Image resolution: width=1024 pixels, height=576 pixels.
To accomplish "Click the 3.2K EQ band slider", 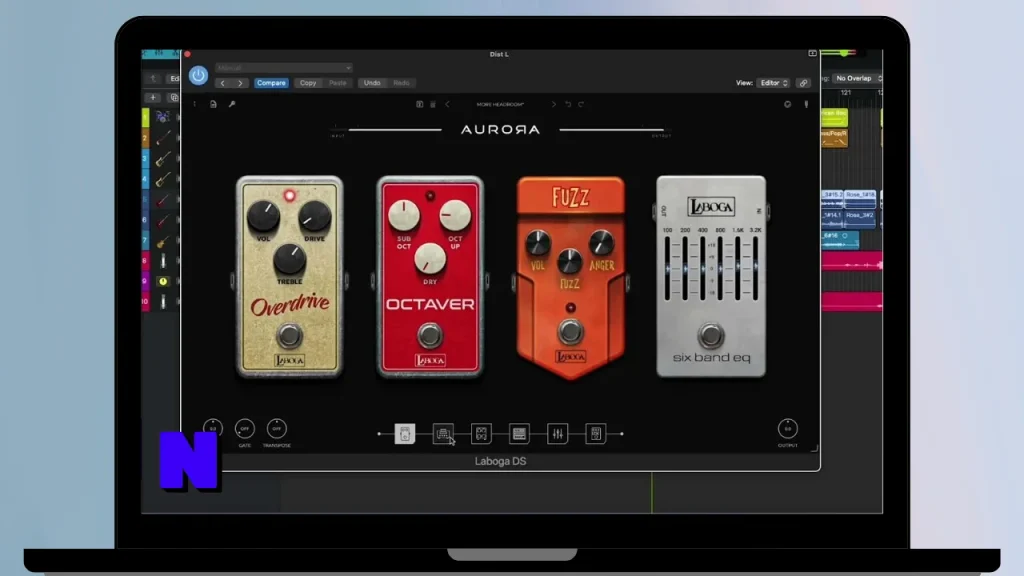I will (x=756, y=268).
